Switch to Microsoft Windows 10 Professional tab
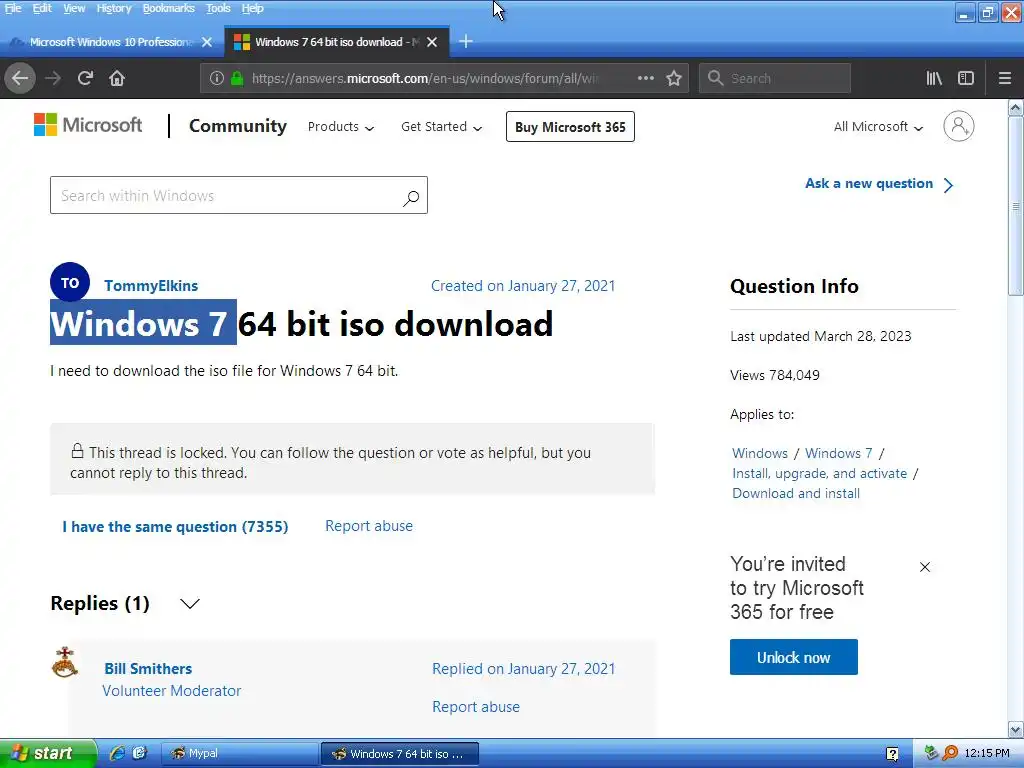Viewport: 1024px width, 768px height. [x=111, y=42]
